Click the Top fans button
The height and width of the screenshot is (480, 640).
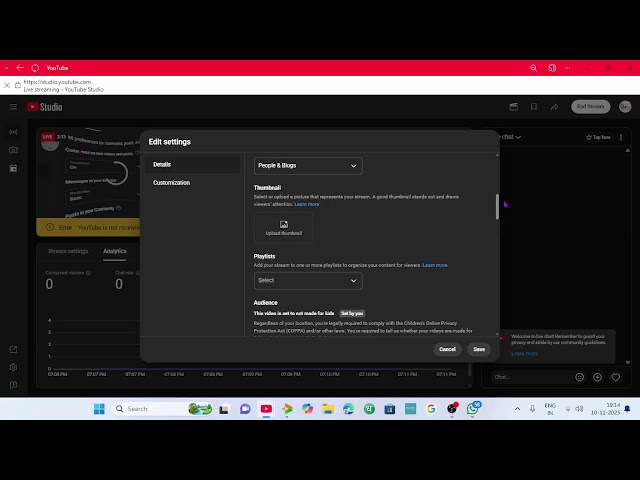coord(598,137)
